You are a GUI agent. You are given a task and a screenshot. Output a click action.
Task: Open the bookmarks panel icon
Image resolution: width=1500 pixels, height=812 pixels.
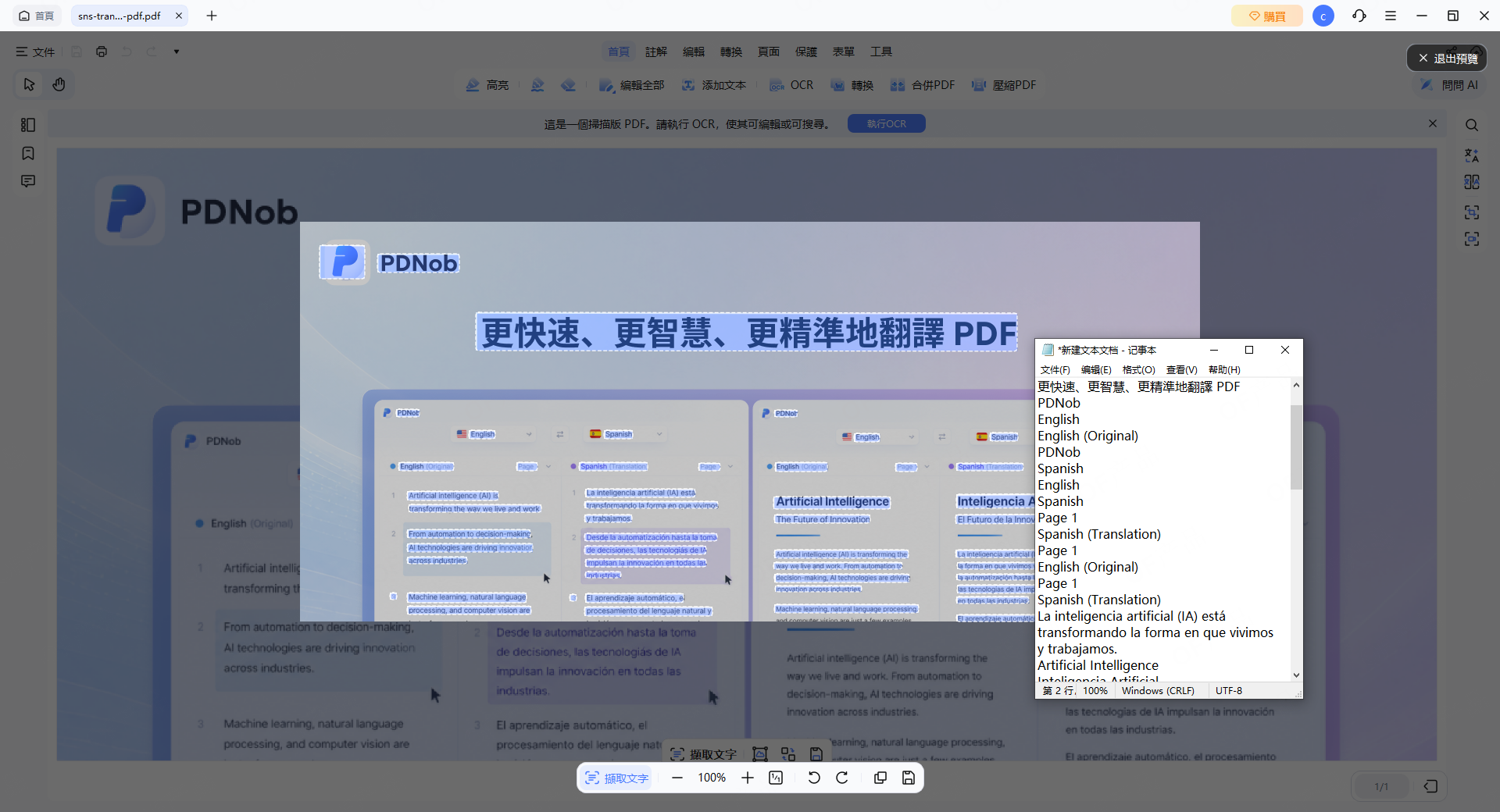click(28, 153)
